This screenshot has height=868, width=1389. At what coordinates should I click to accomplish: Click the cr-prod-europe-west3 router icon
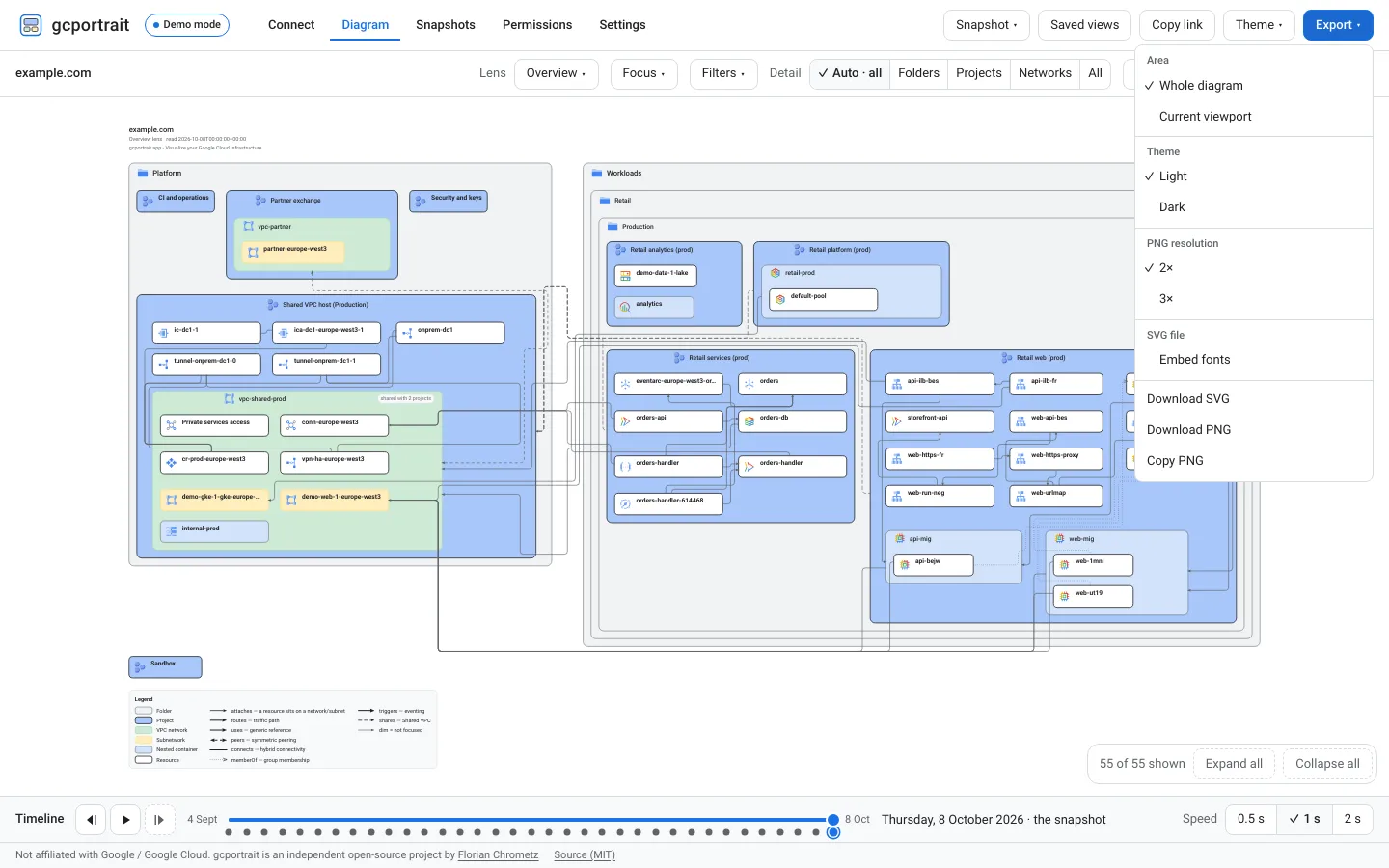(172, 462)
